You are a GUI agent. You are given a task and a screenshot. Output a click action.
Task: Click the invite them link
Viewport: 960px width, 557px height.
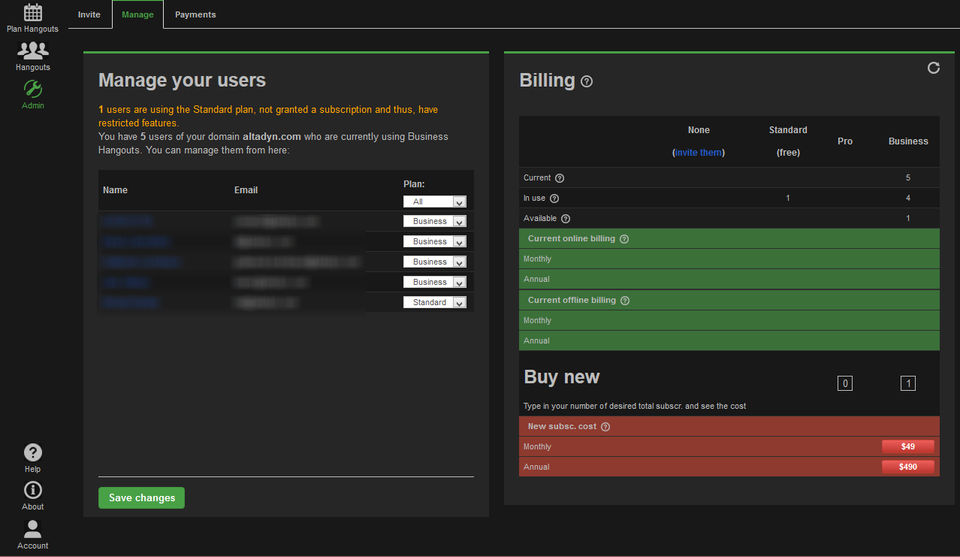click(x=698, y=152)
